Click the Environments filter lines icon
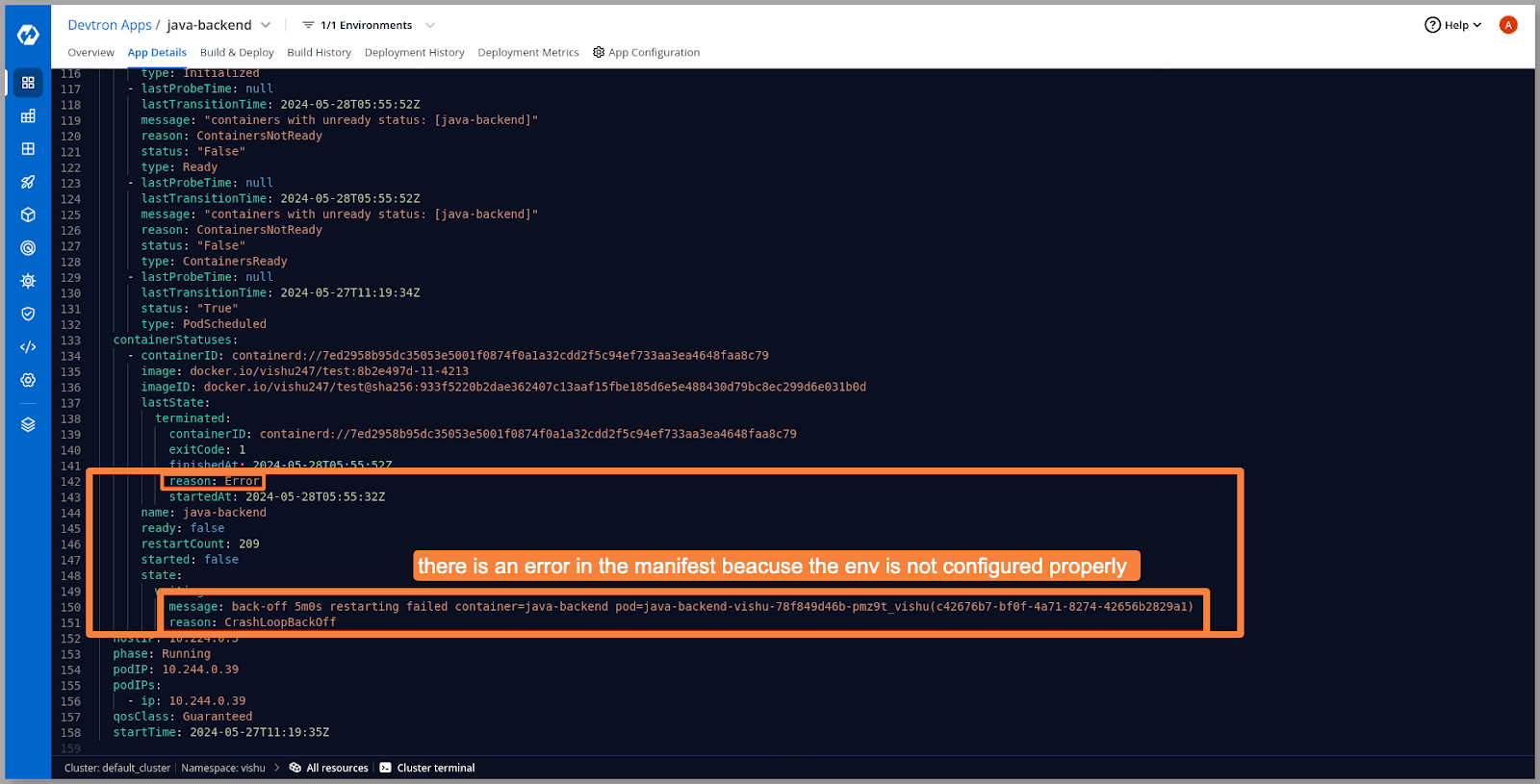 click(308, 25)
